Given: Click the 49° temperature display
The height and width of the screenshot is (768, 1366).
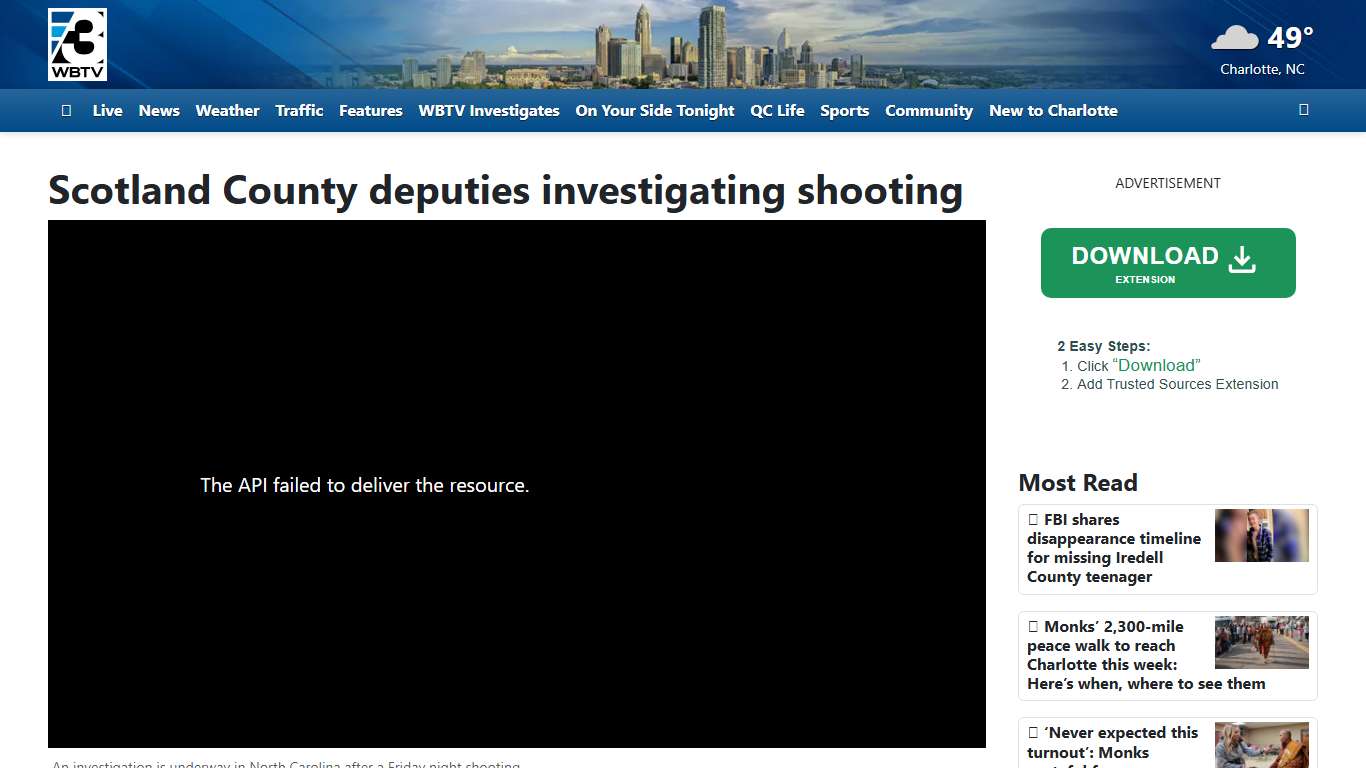Looking at the screenshot, I should coord(1290,38).
